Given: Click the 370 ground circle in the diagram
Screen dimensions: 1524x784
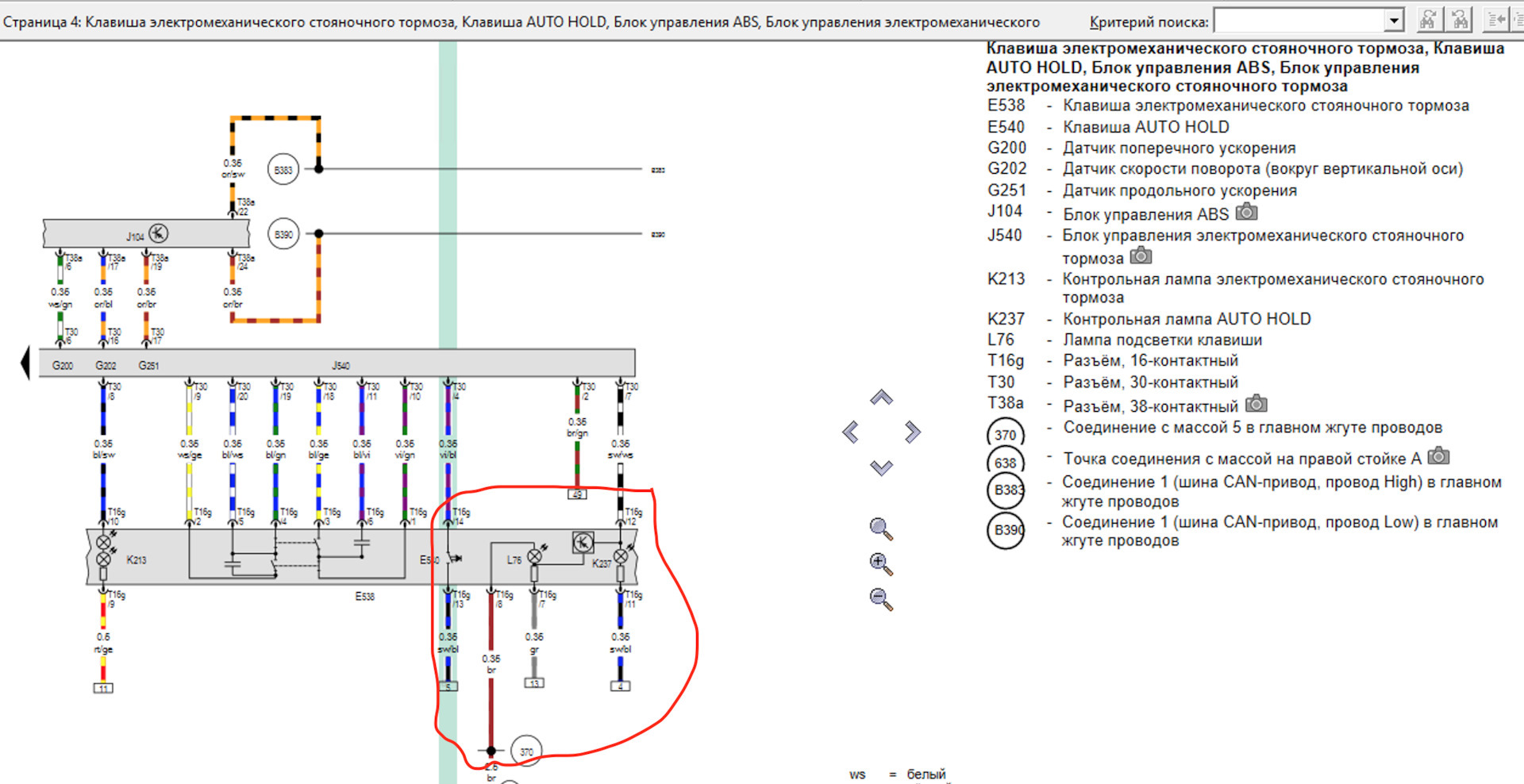Looking at the screenshot, I should point(526,751).
